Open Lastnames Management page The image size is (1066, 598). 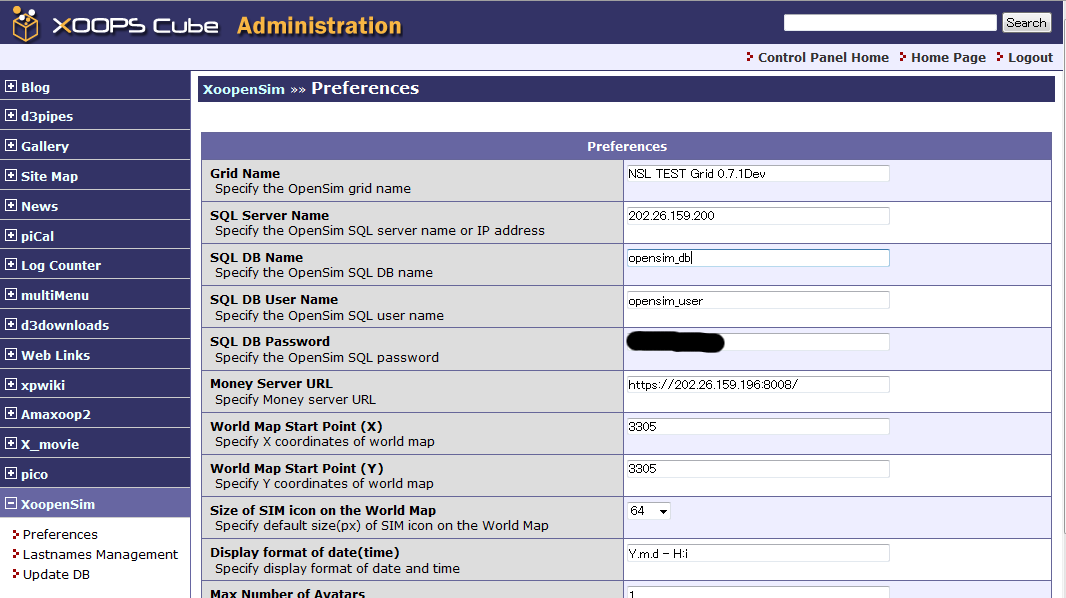click(100, 554)
